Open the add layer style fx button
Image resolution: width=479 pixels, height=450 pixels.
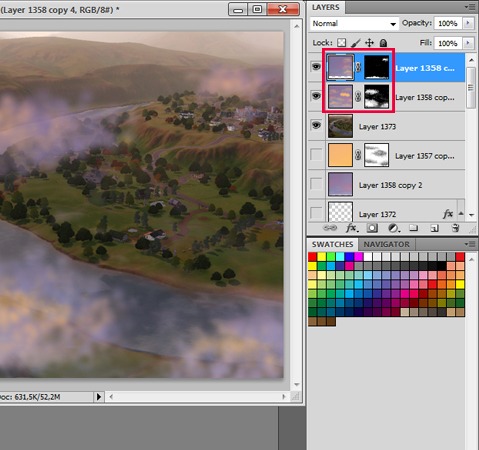pyautogui.click(x=352, y=228)
